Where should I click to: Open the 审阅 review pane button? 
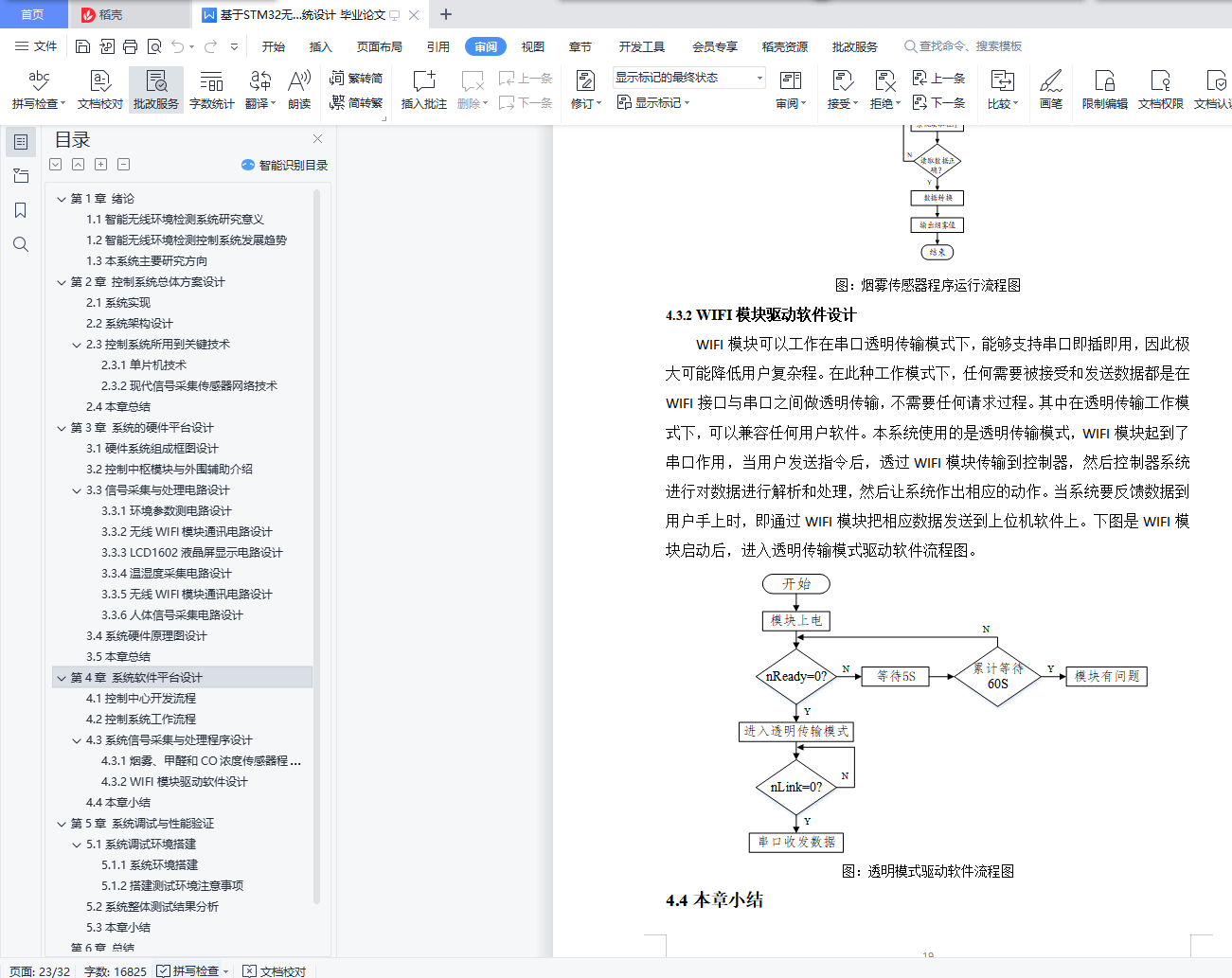[791, 90]
